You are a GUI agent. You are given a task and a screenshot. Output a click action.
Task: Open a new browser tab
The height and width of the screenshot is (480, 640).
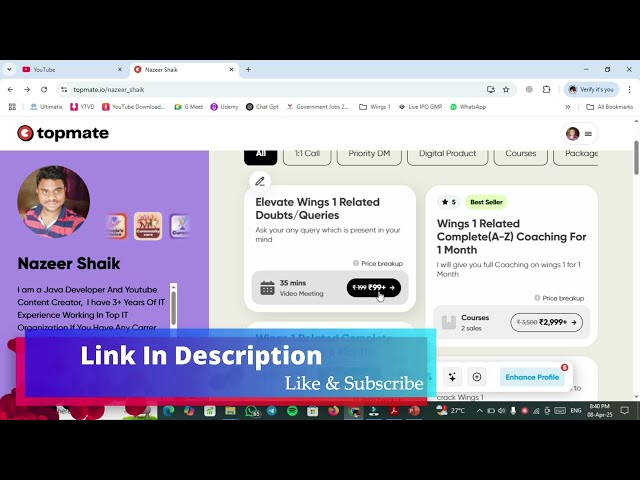click(248, 69)
